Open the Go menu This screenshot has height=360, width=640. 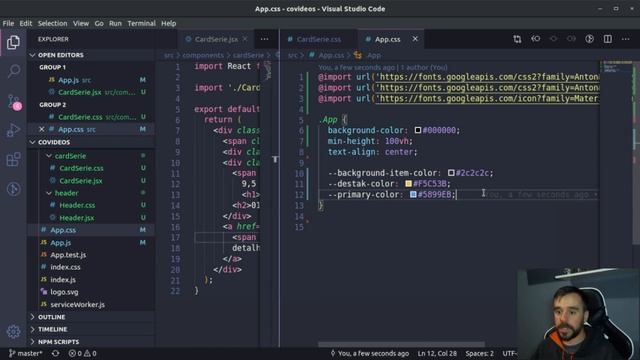pos(99,23)
